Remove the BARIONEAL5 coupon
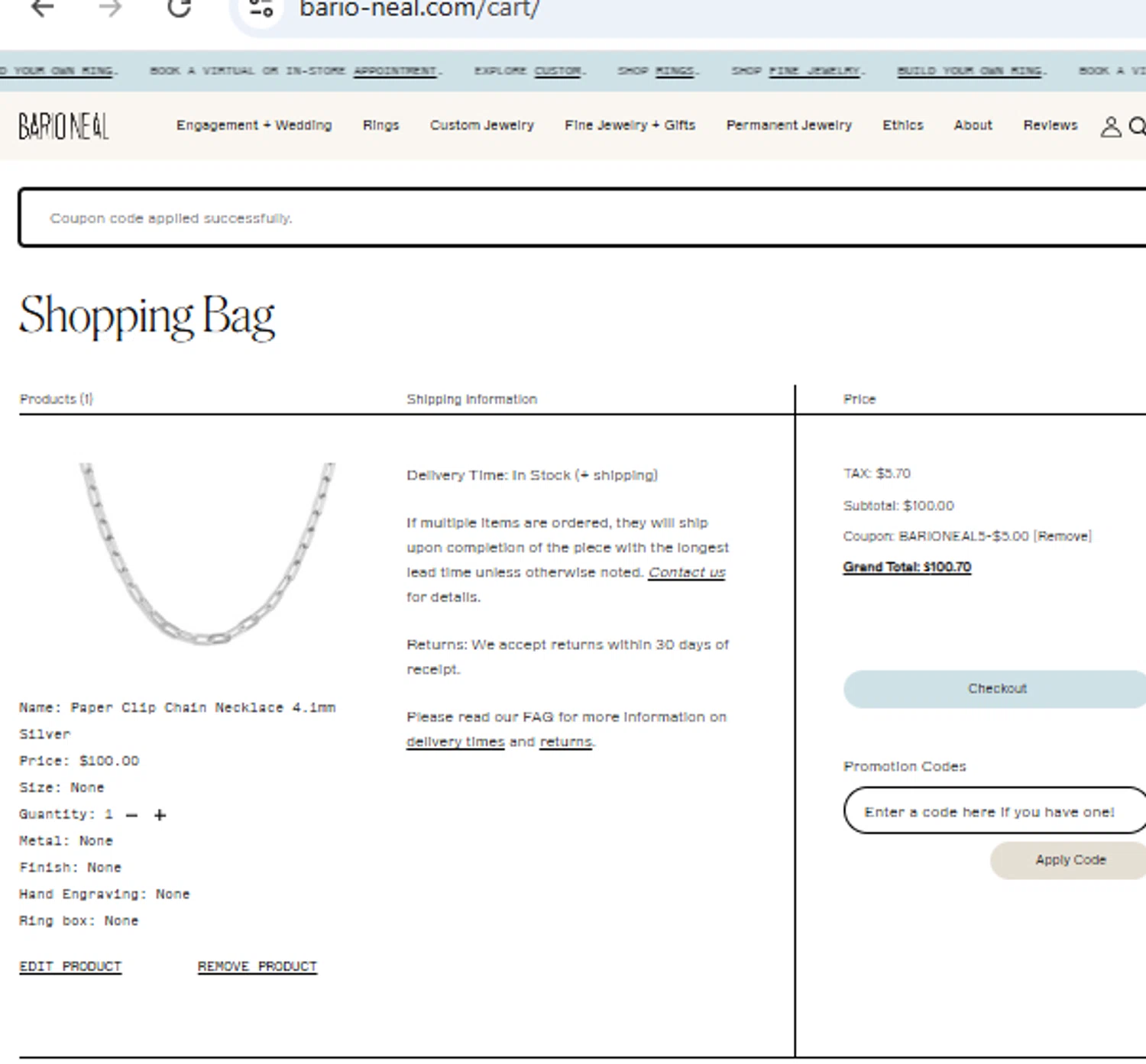 1063,536
